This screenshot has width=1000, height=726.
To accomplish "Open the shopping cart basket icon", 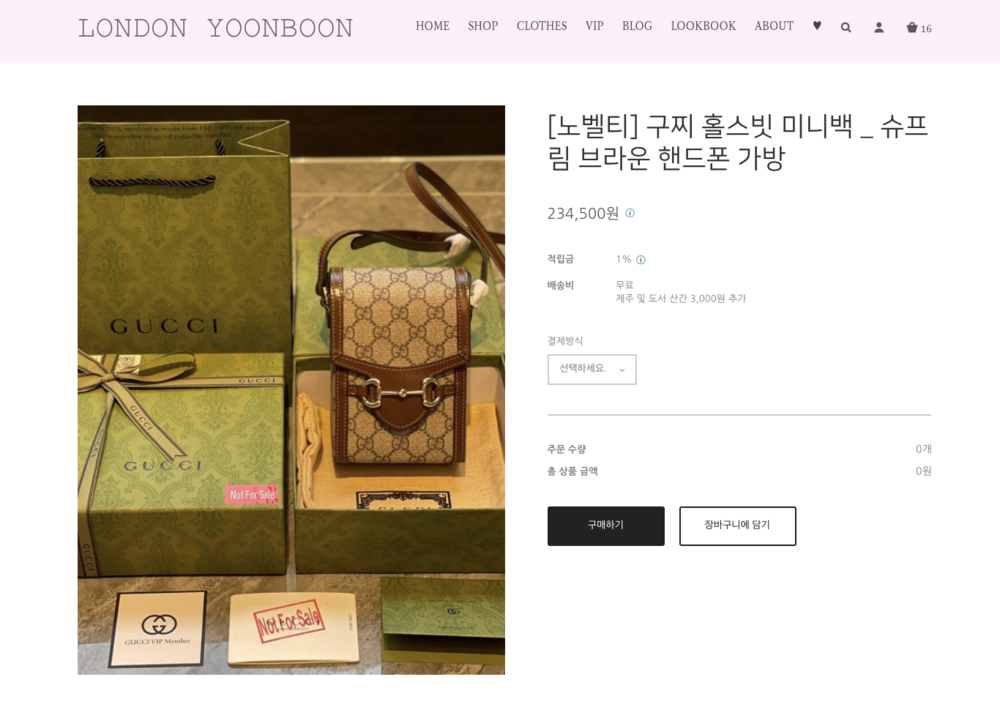I will click(912, 27).
